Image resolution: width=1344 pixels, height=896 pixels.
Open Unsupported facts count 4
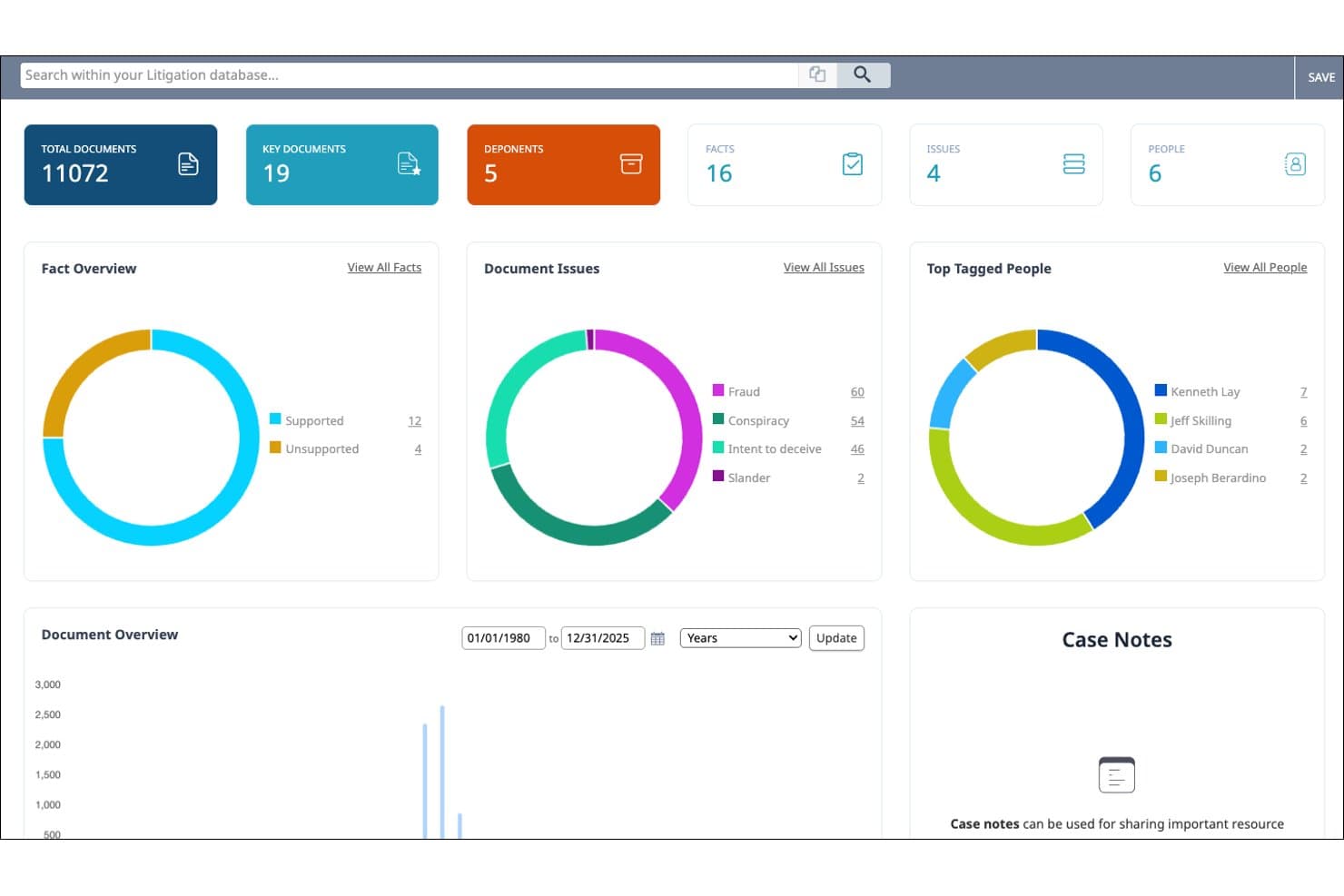pos(418,449)
